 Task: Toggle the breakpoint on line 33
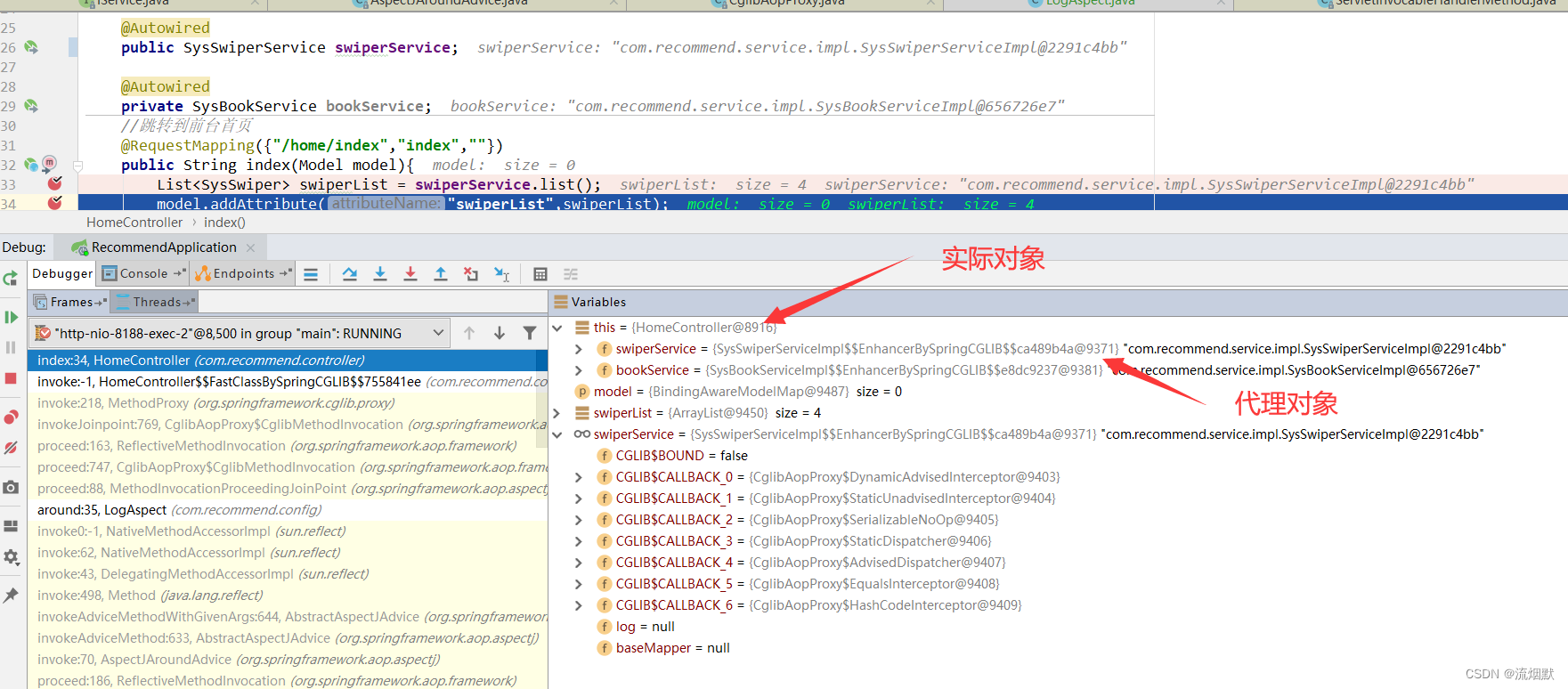[x=54, y=183]
